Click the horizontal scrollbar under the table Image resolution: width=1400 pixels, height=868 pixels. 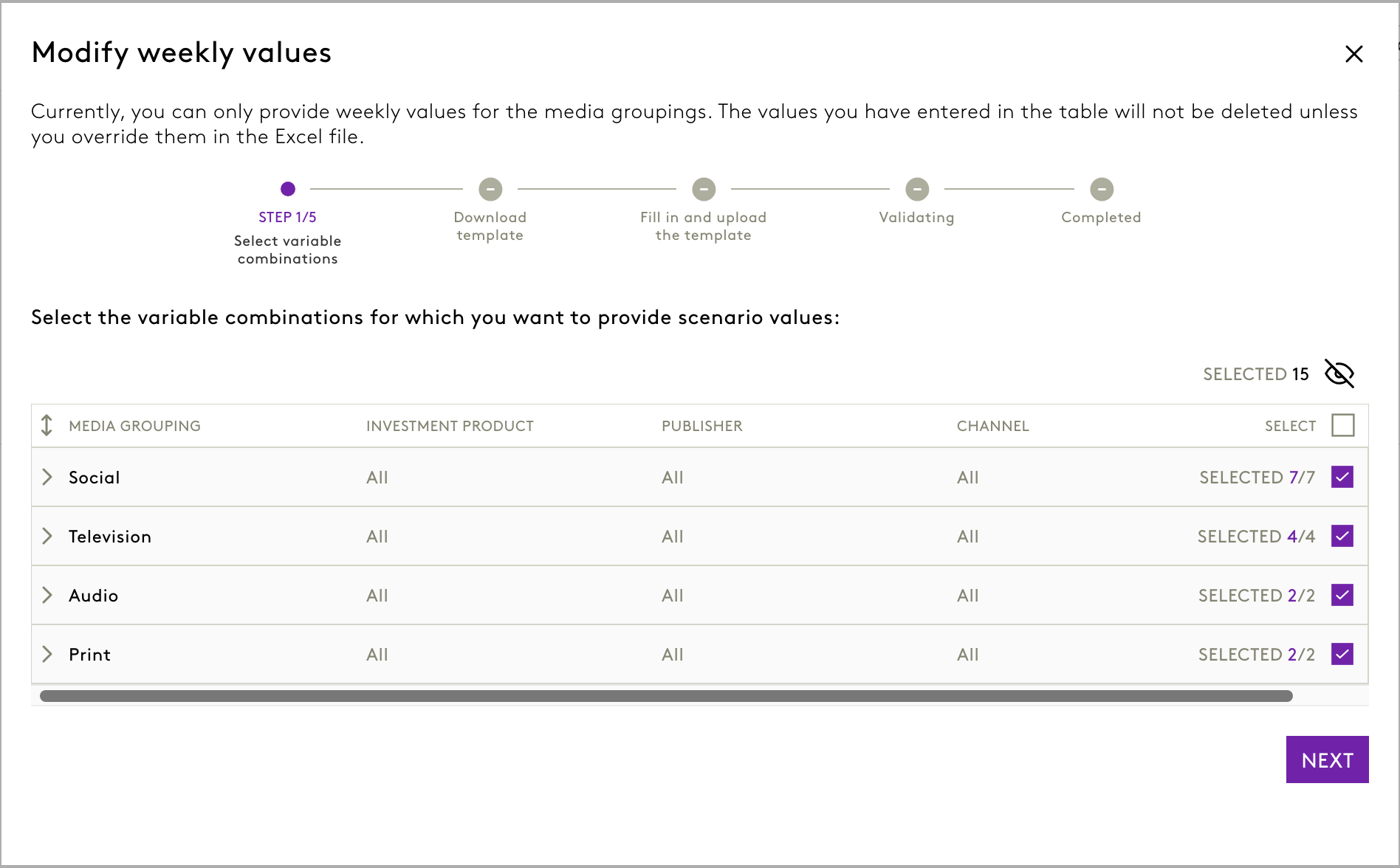665,696
